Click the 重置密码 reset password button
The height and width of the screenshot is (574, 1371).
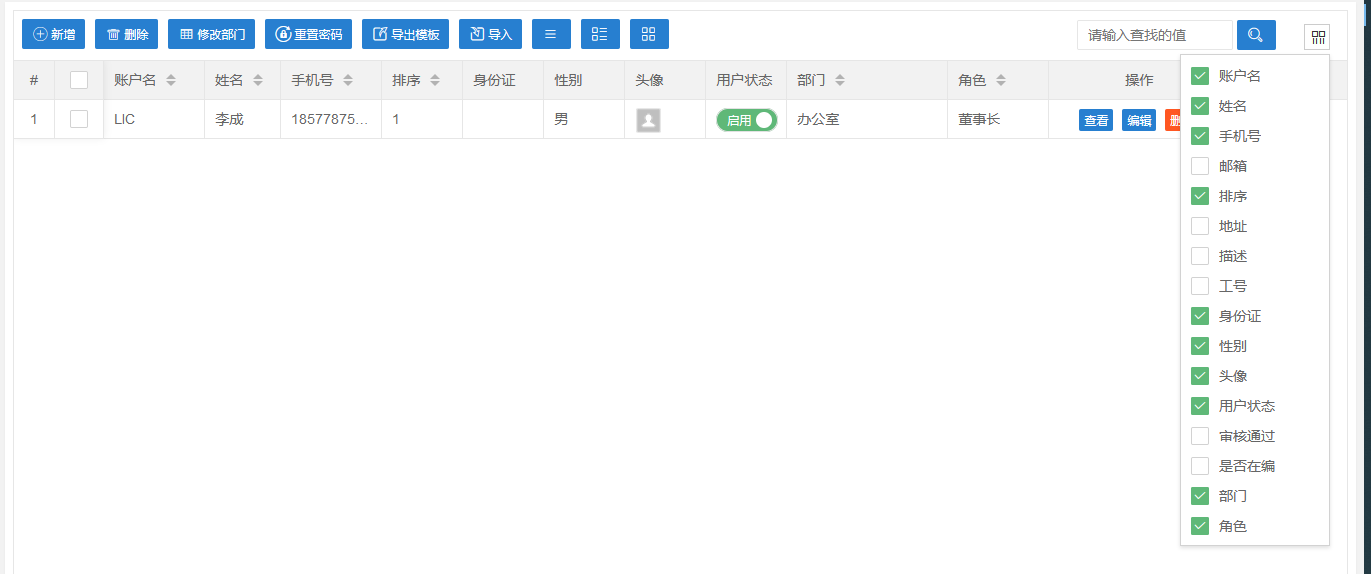(x=308, y=34)
